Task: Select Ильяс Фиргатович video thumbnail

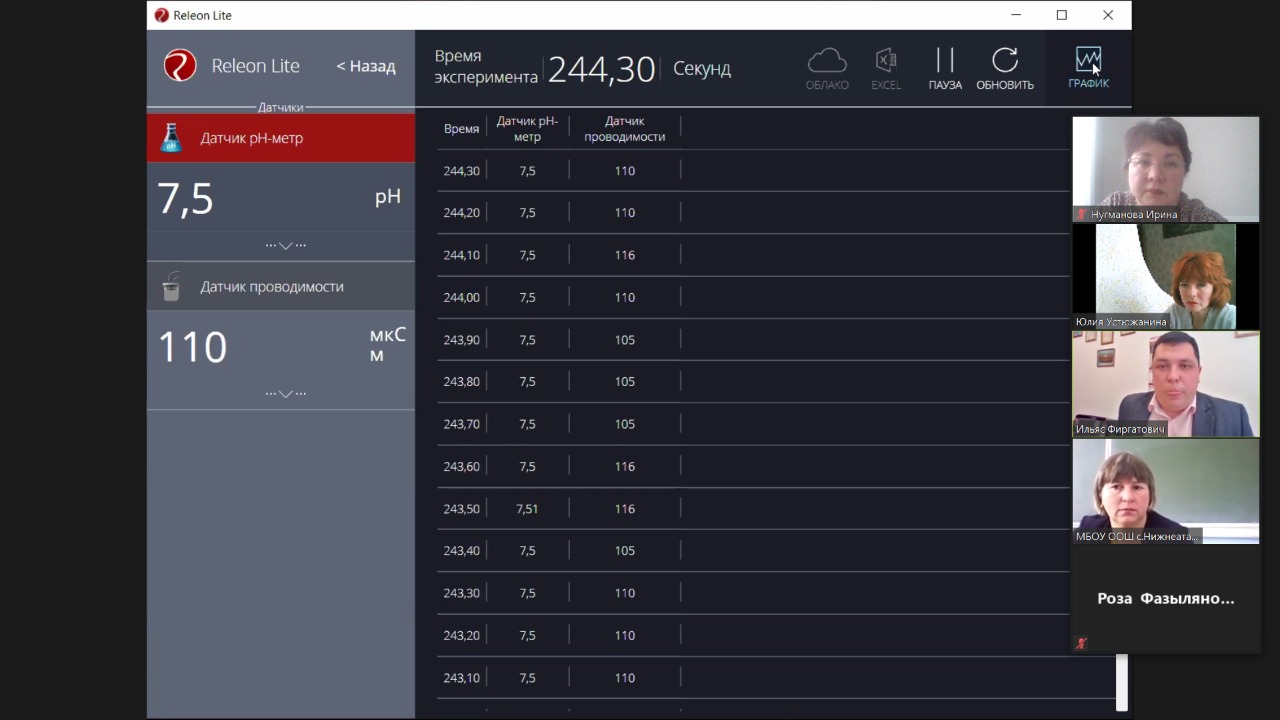Action: pyautogui.click(x=1165, y=384)
